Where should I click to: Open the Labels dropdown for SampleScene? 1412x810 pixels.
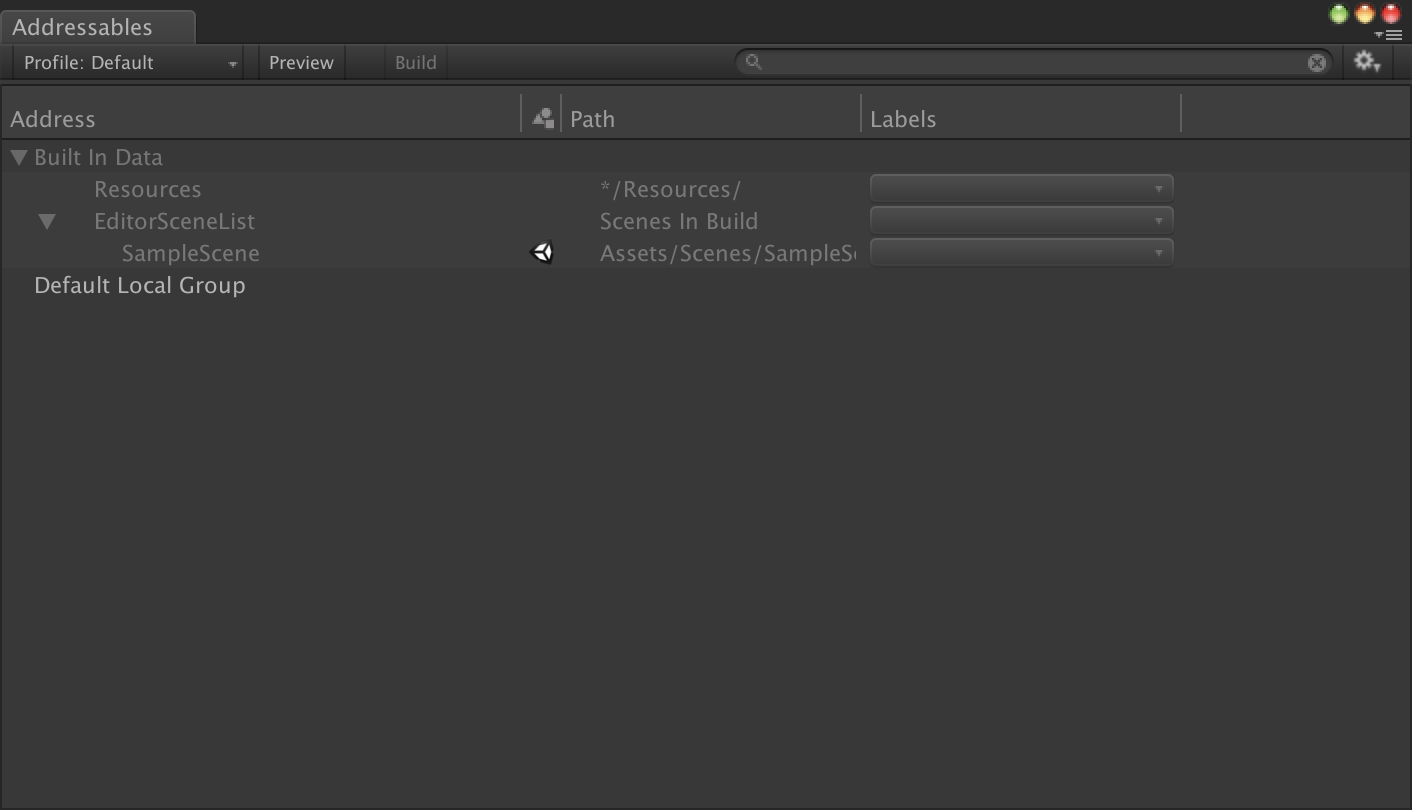point(1020,252)
